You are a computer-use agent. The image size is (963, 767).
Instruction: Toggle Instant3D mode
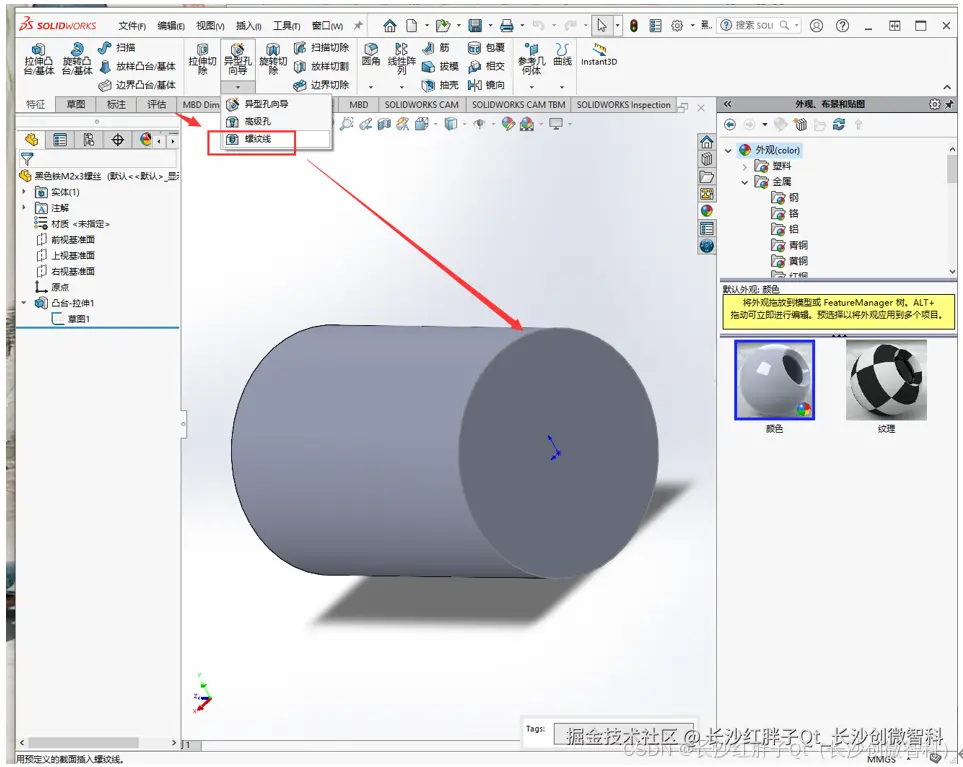599,54
